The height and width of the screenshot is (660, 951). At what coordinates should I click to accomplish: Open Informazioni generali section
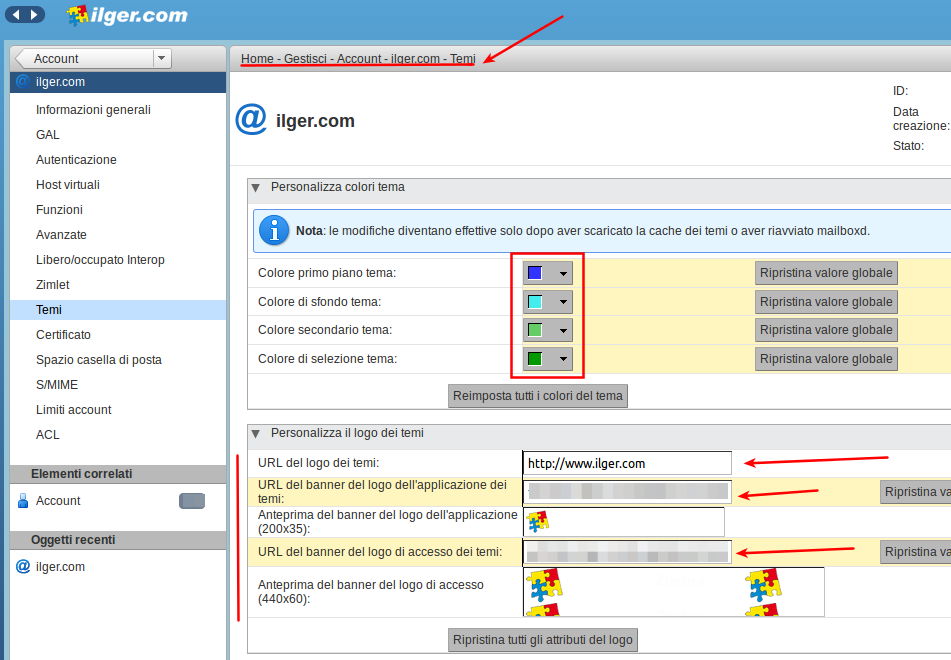(x=93, y=110)
